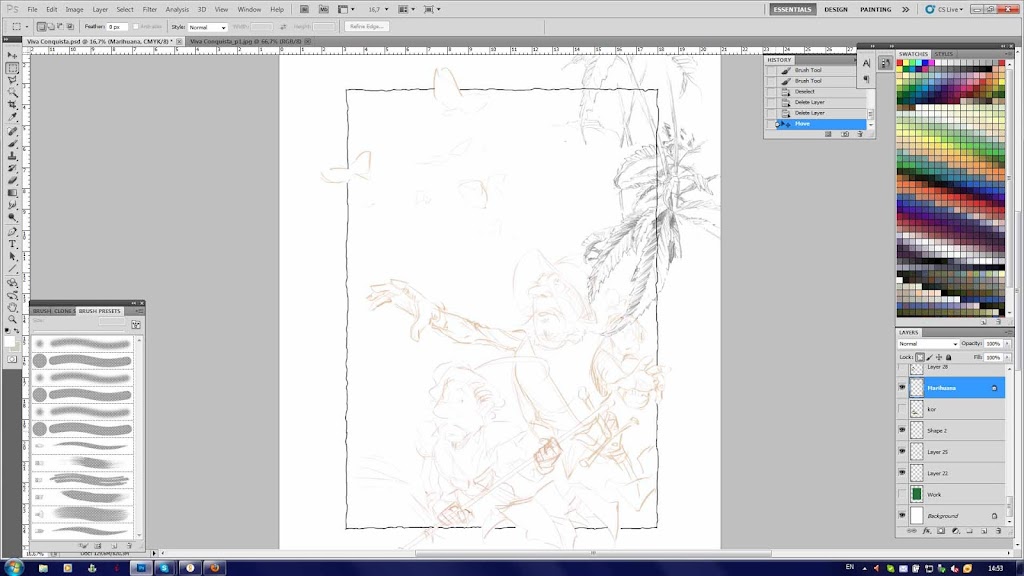Hide the Shape 2 layer
Image resolution: width=1024 pixels, height=576 pixels.
(x=902, y=430)
